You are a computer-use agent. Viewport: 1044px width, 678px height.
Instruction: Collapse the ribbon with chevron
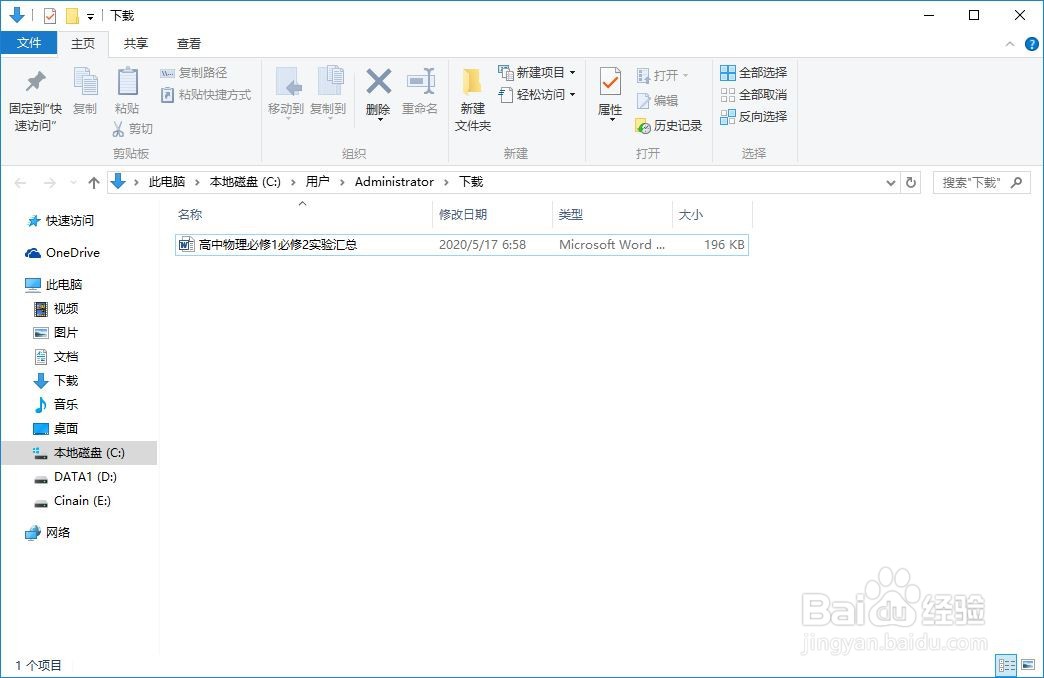pyautogui.click(x=1010, y=45)
